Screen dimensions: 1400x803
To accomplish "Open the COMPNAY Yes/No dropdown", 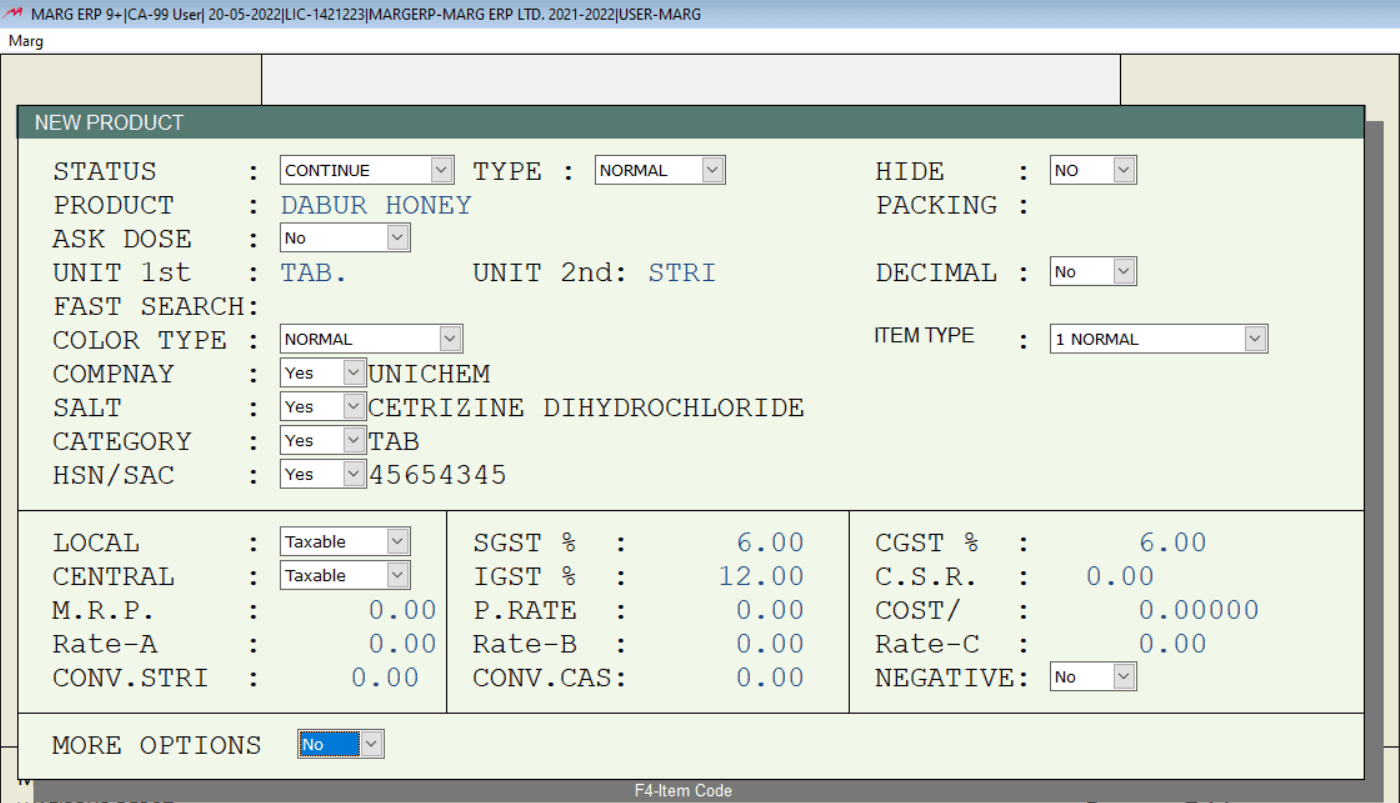I will coord(323,373).
